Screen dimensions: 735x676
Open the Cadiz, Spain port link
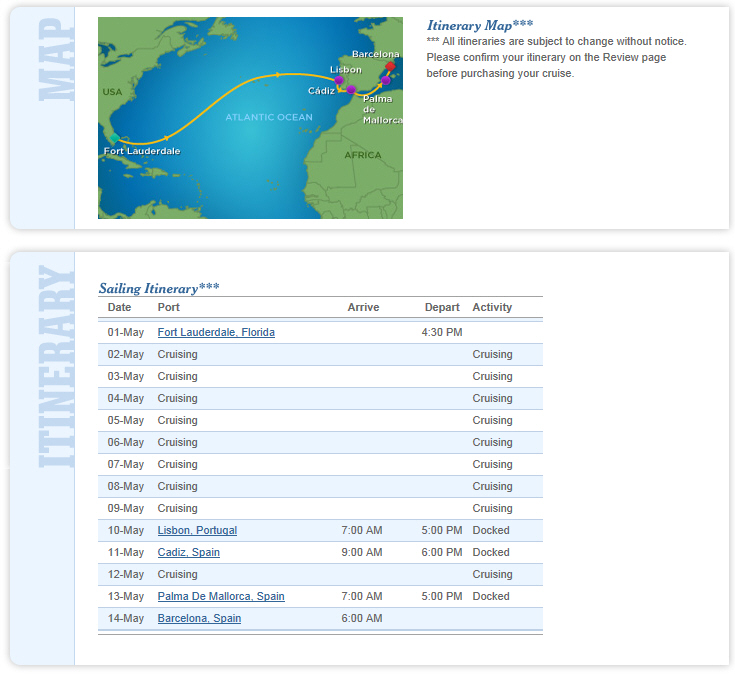pyautogui.click(x=188, y=552)
